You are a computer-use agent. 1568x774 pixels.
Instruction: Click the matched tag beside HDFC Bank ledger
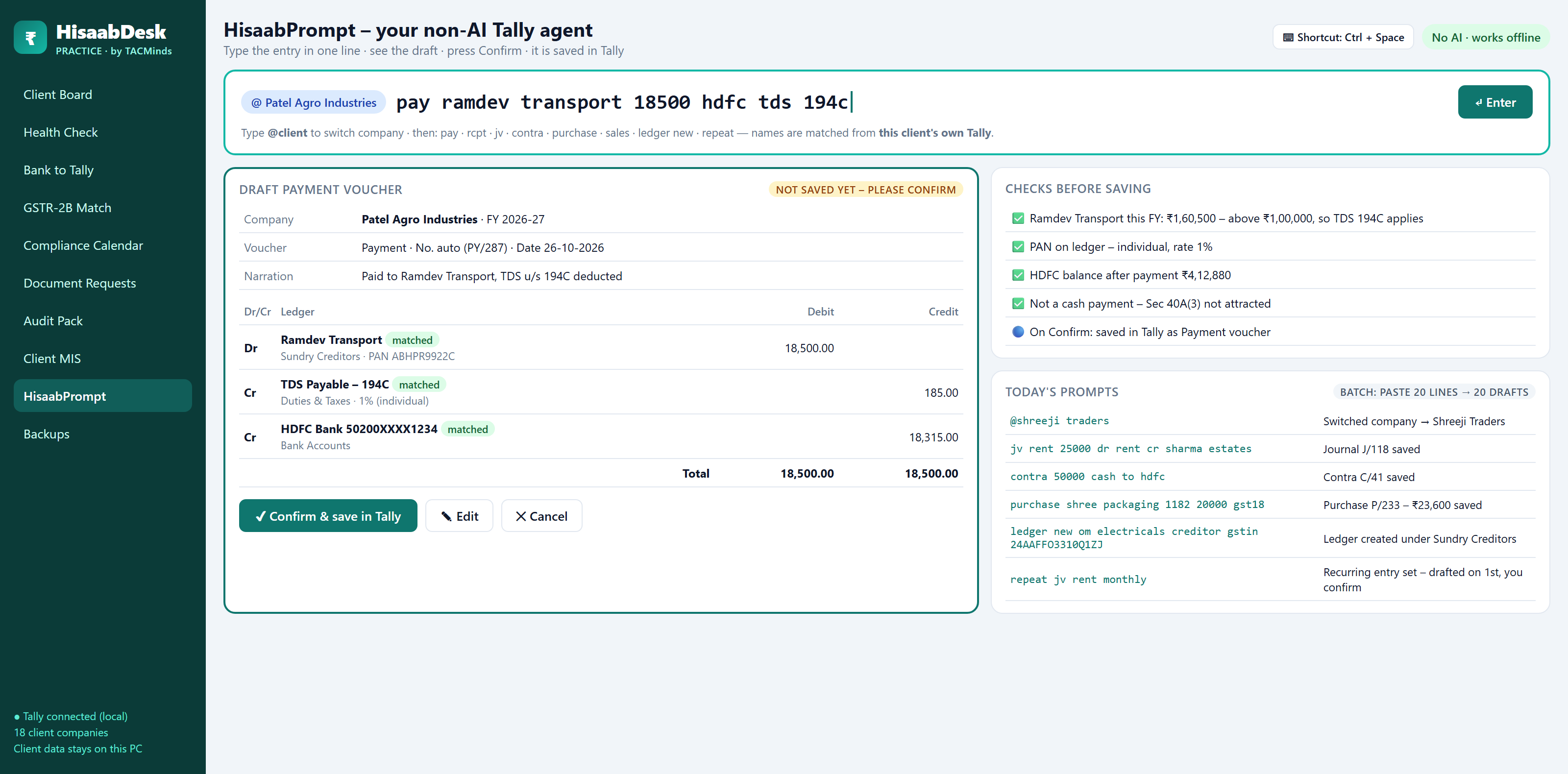pos(467,429)
